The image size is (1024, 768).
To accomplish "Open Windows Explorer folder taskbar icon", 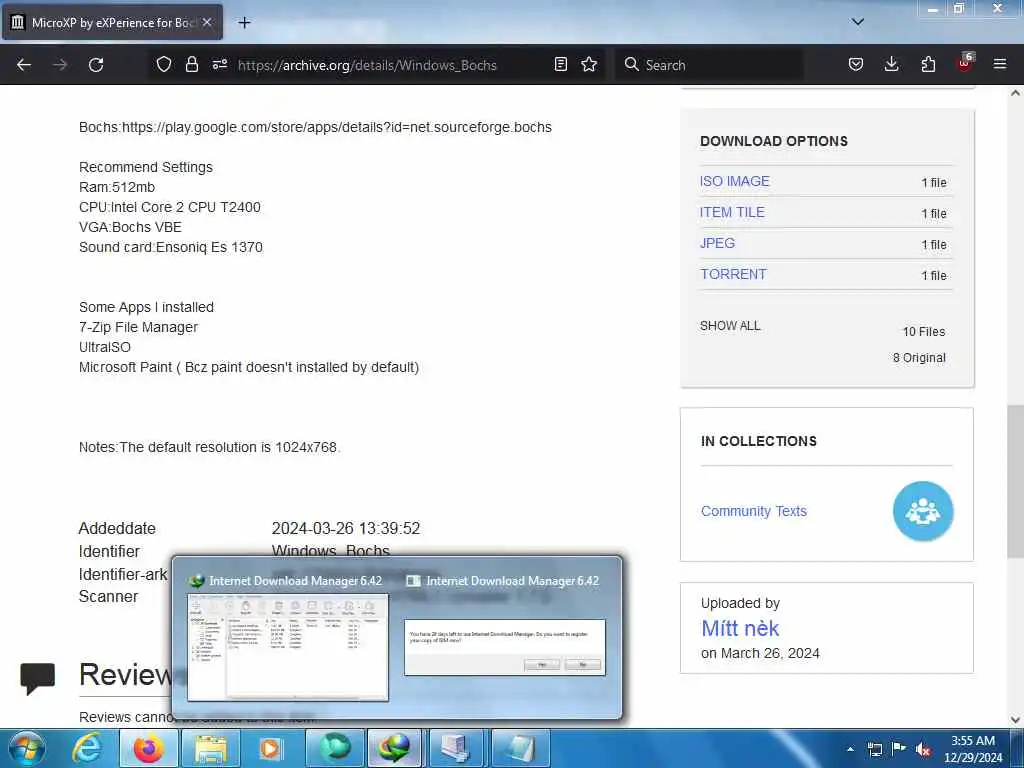I will [x=210, y=748].
